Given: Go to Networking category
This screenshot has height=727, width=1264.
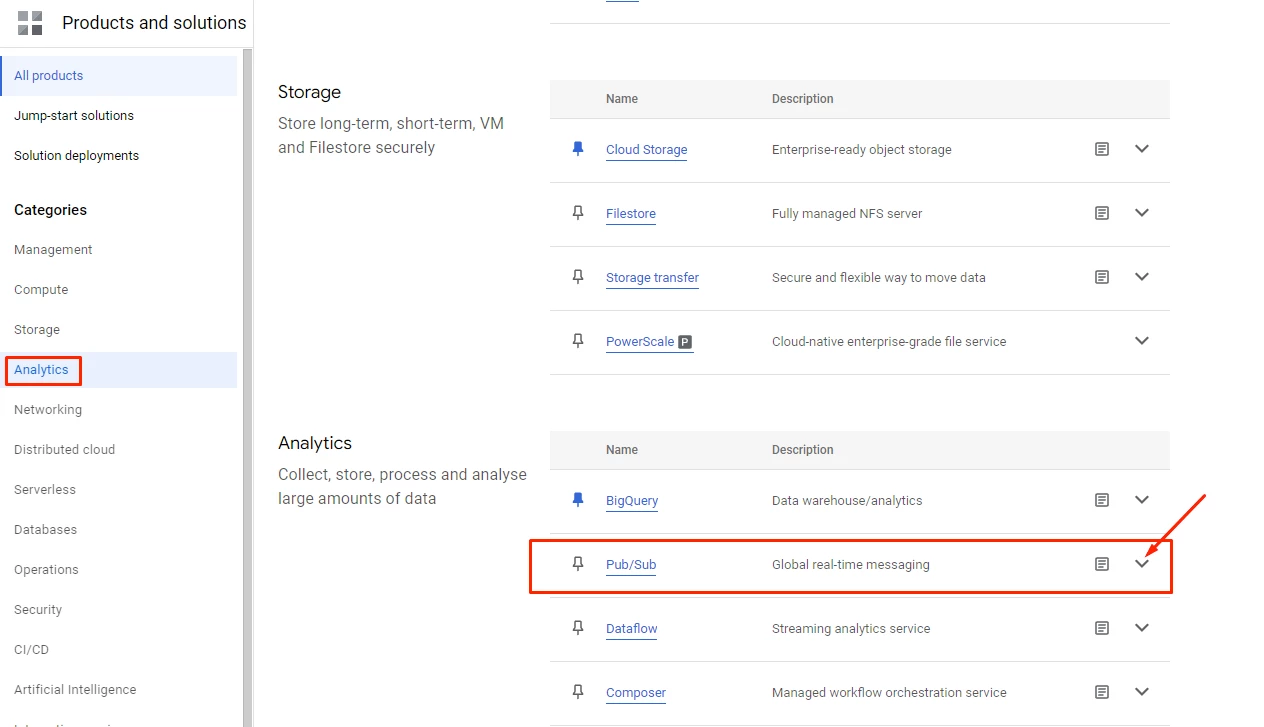Looking at the screenshot, I should click(x=48, y=410).
